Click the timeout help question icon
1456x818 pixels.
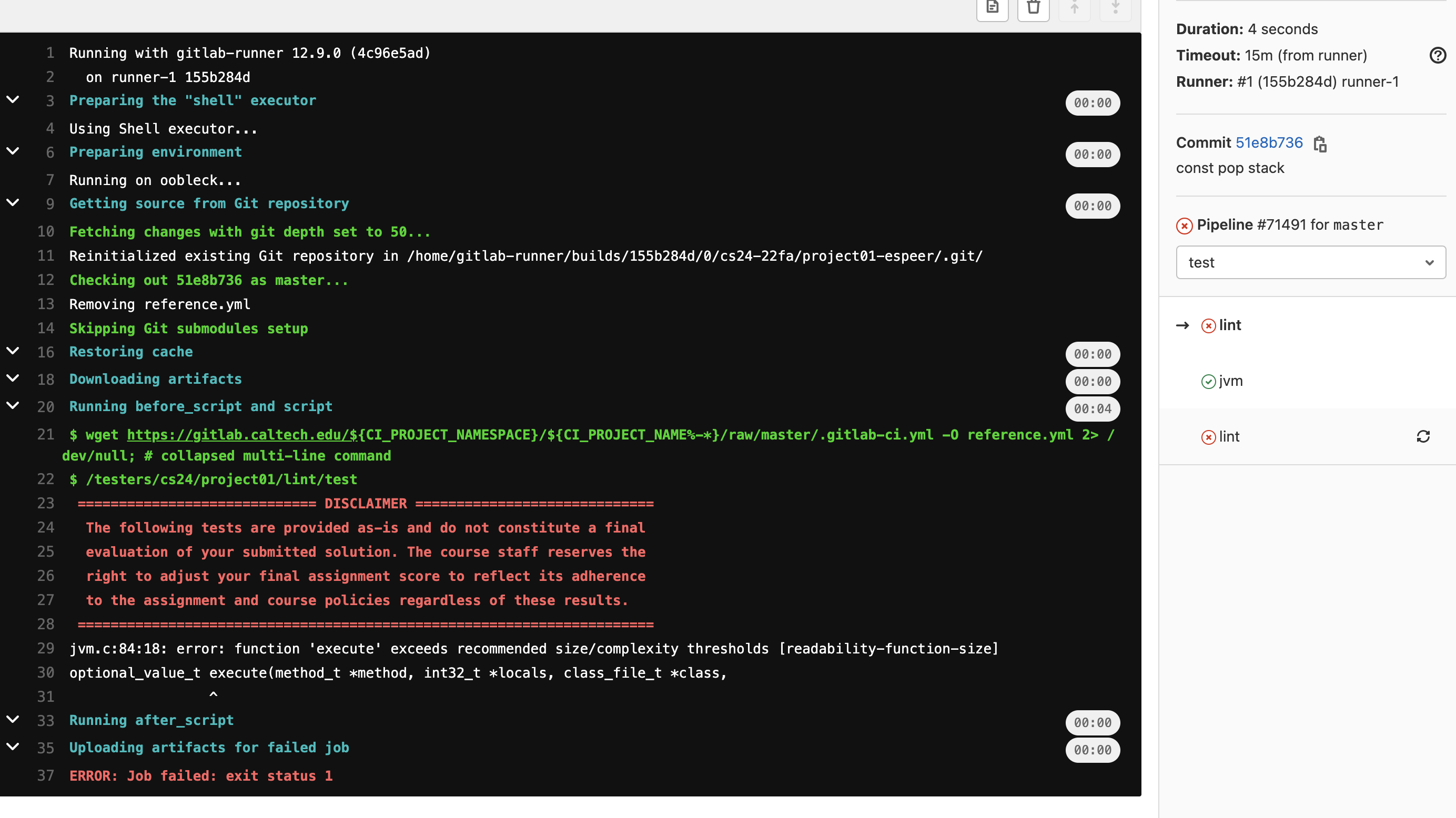tap(1438, 55)
